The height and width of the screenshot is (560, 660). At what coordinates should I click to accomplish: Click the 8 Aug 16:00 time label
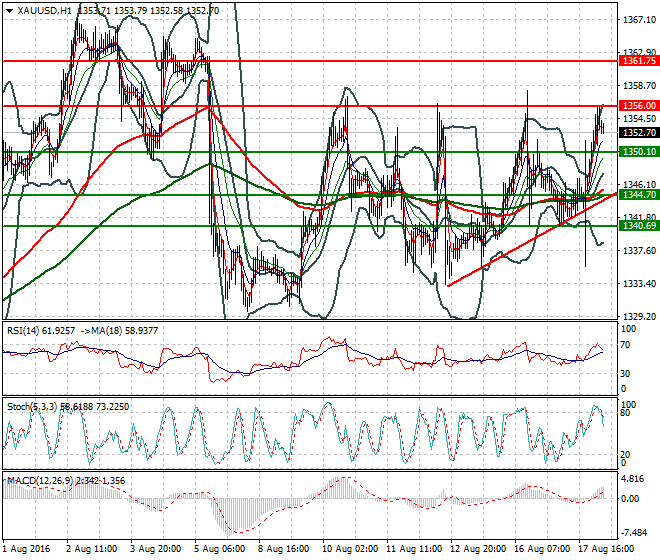284,549
